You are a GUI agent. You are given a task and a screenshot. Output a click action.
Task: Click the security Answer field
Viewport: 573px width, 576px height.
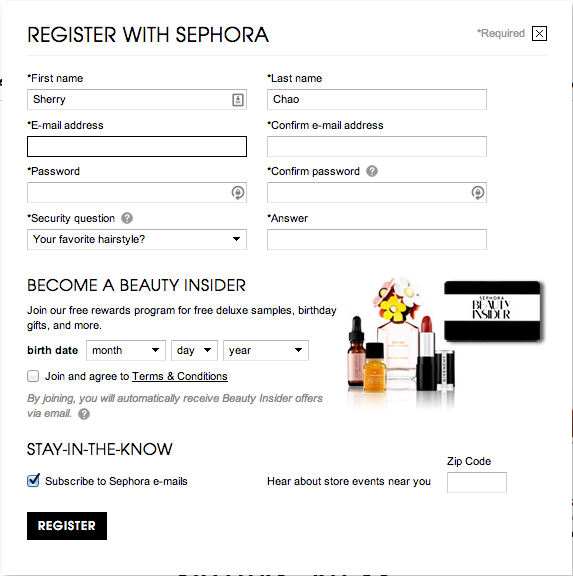(377, 240)
